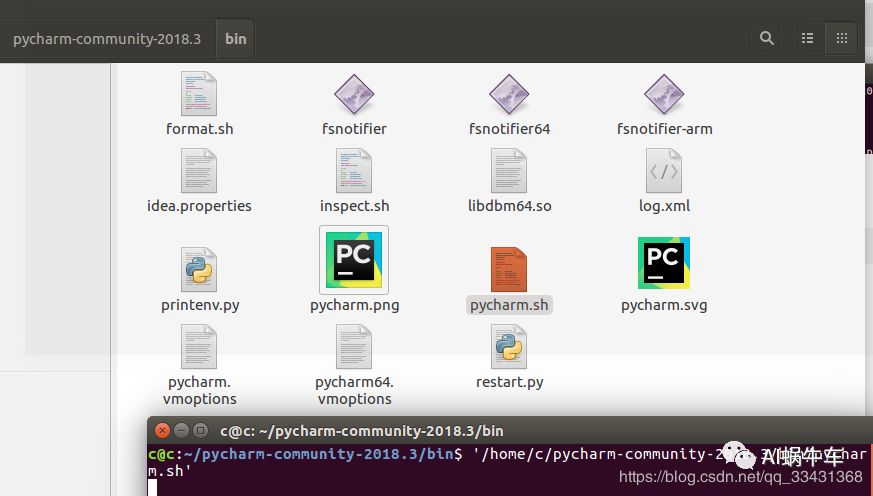873x496 pixels.
Task: Select the pycharm.svg image icon
Action: [x=664, y=263]
